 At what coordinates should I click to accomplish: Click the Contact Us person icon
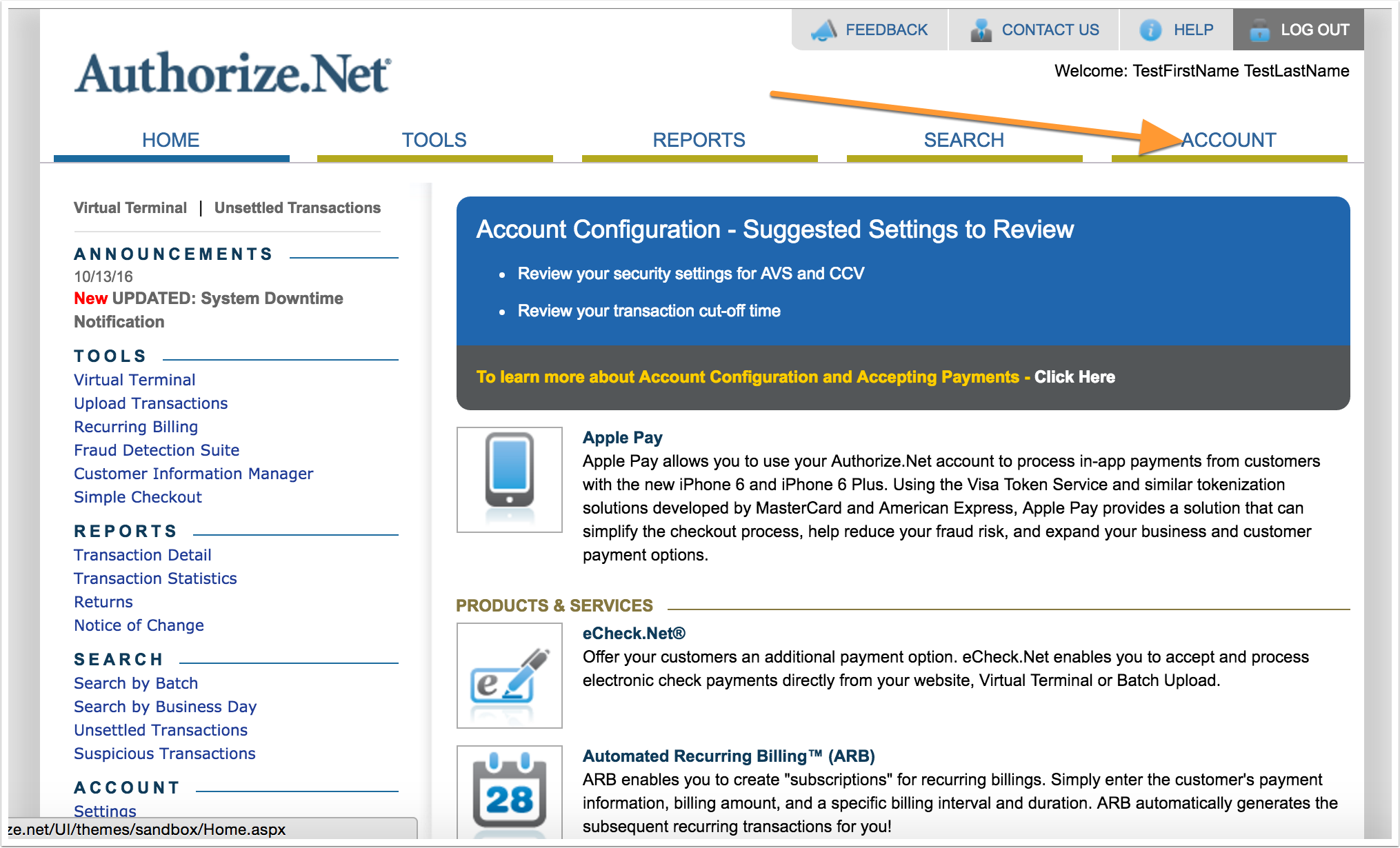click(981, 30)
